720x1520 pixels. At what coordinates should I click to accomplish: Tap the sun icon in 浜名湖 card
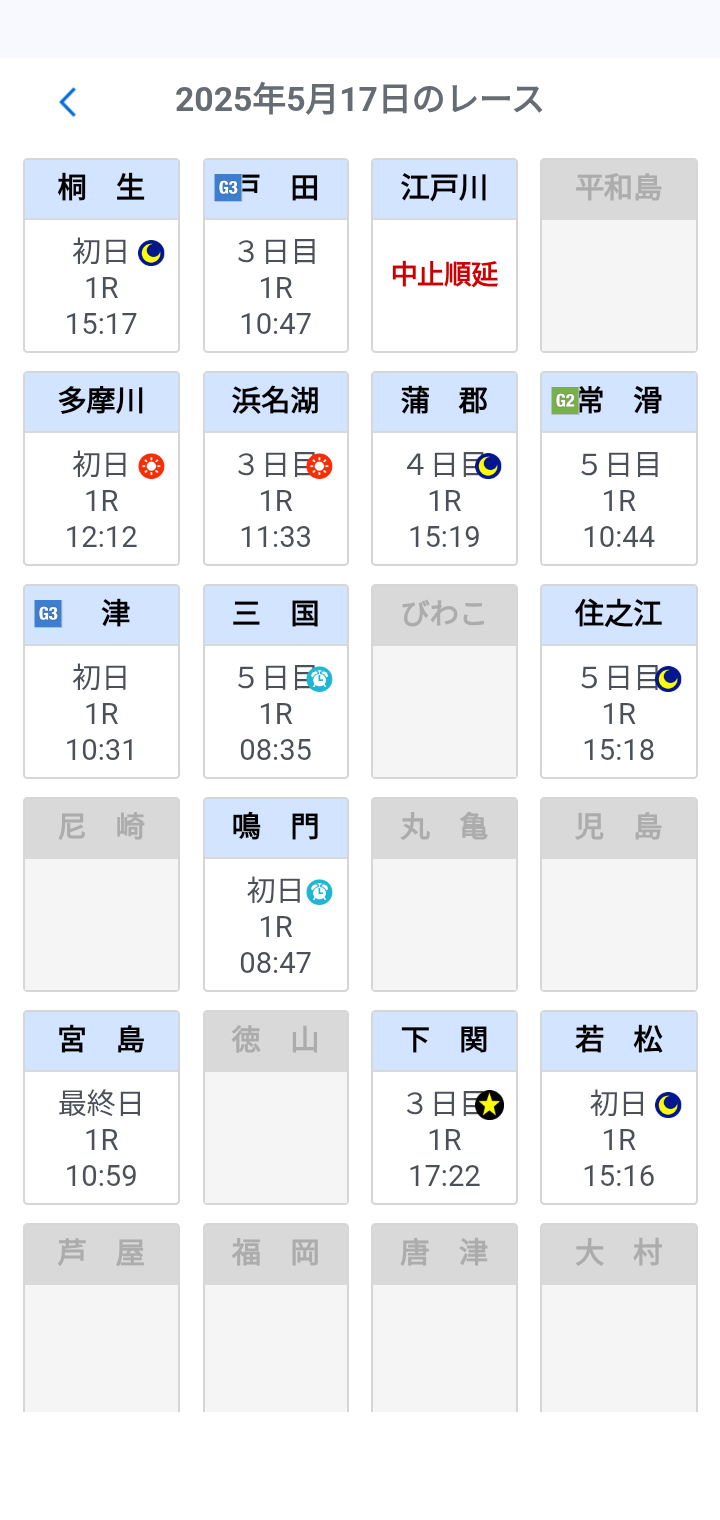(320, 466)
